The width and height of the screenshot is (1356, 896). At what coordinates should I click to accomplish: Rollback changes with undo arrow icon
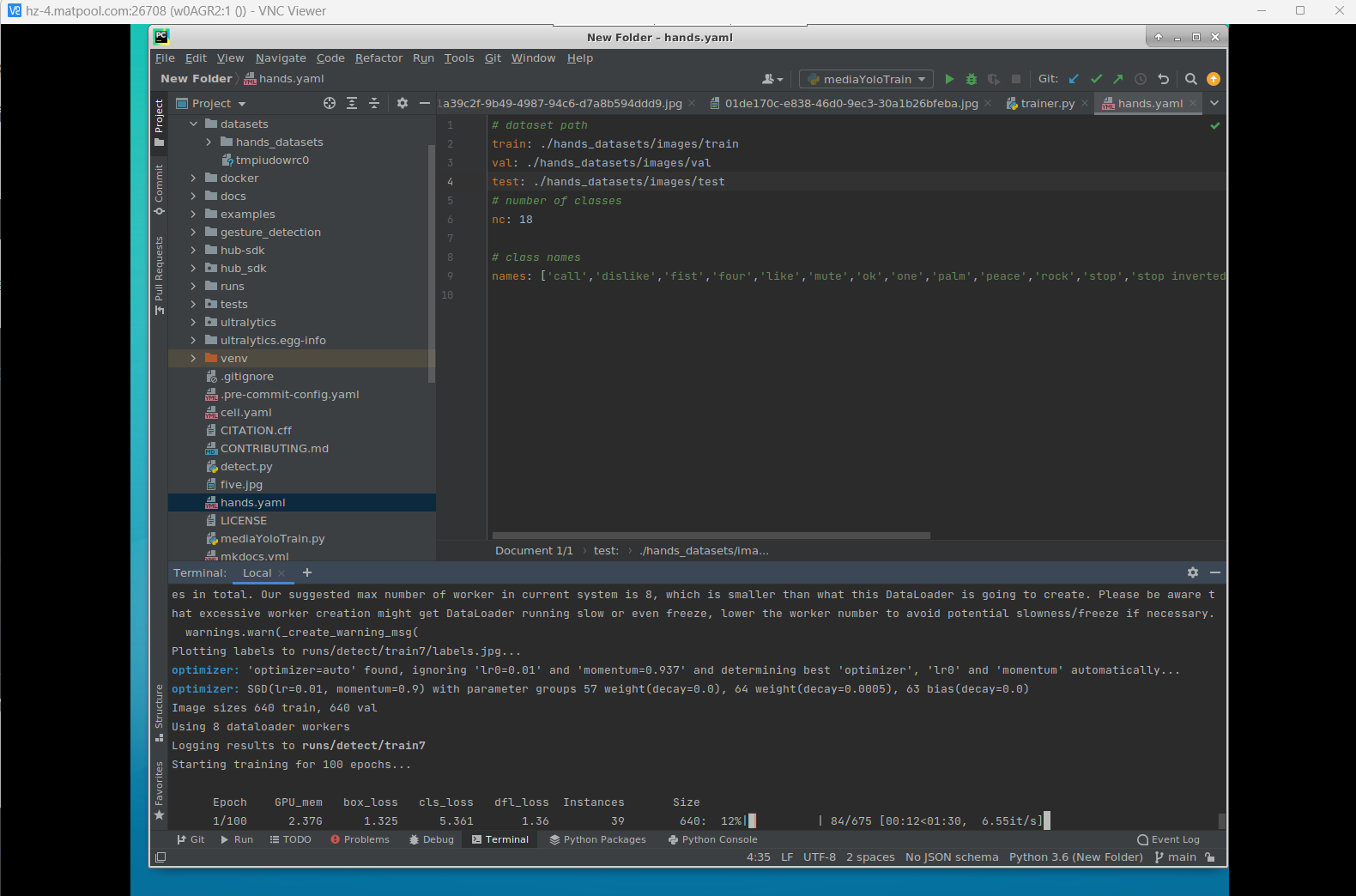point(1164,79)
